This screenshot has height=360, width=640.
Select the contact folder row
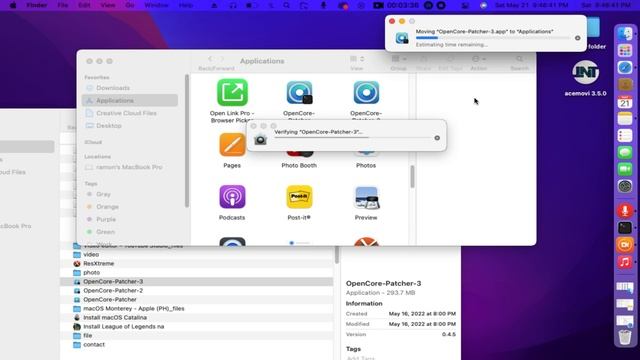point(197,344)
